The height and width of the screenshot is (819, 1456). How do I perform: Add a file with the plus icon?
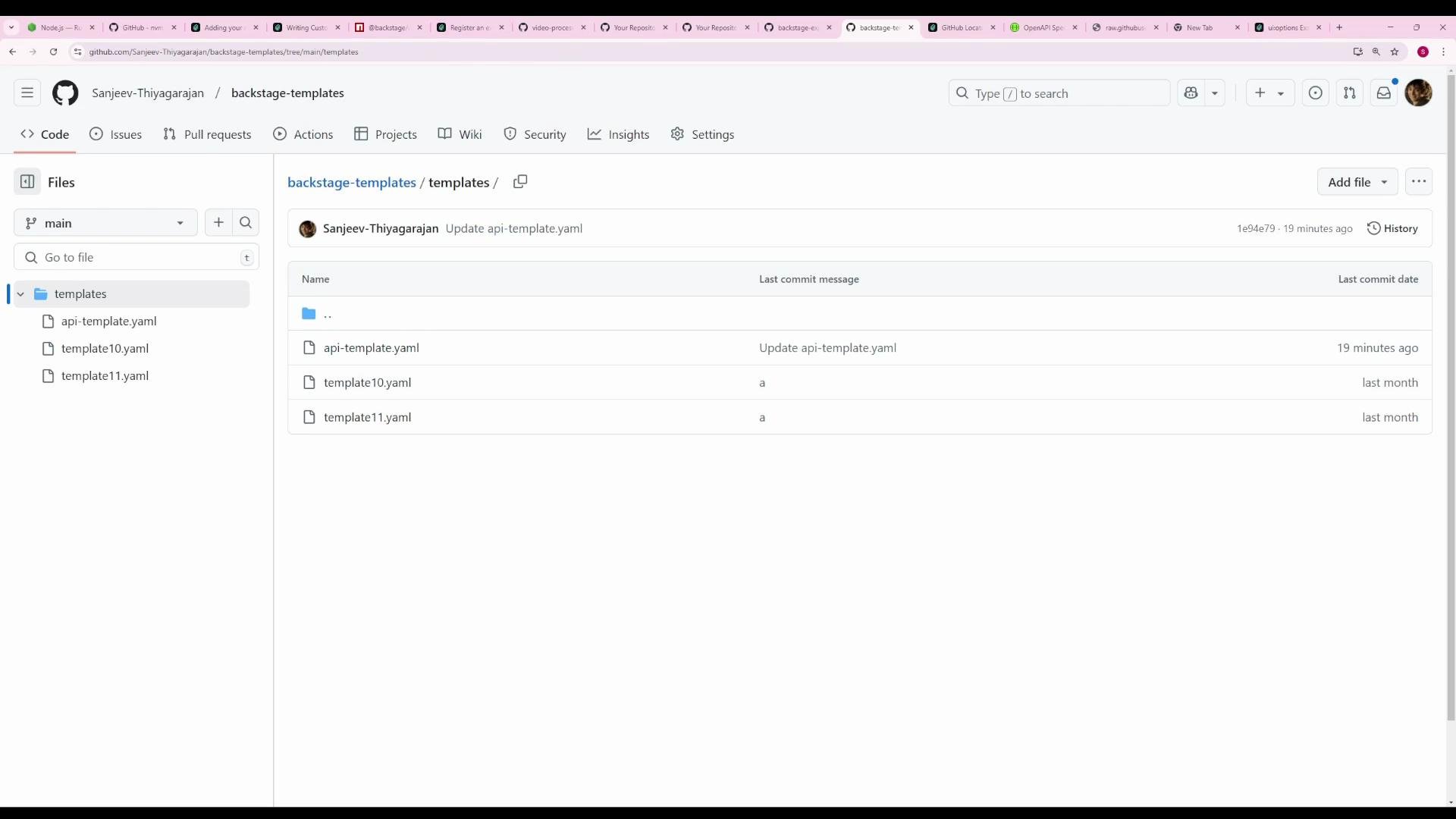218,222
